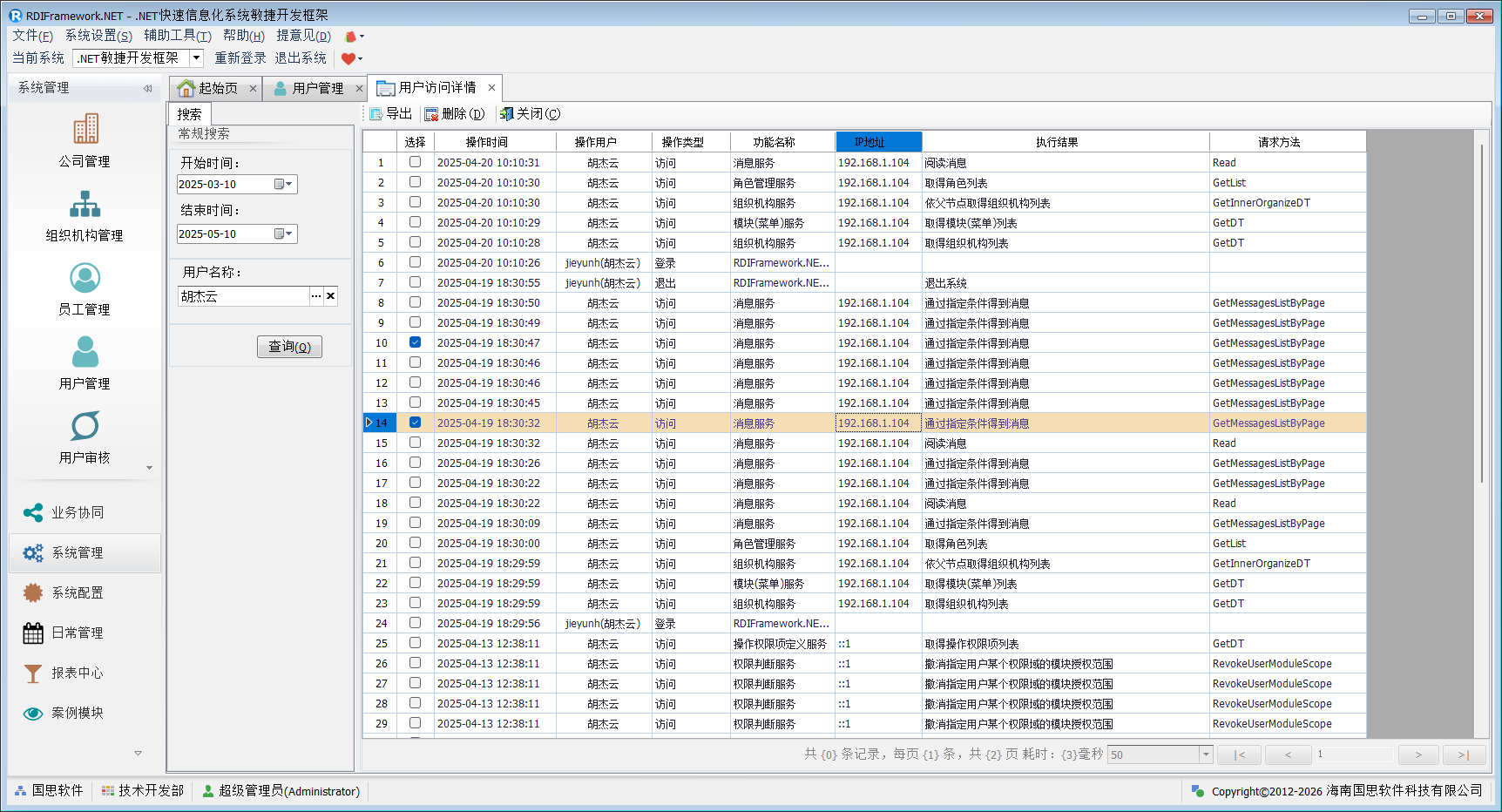Click the 删除 delete toolbar icon

click(431, 114)
